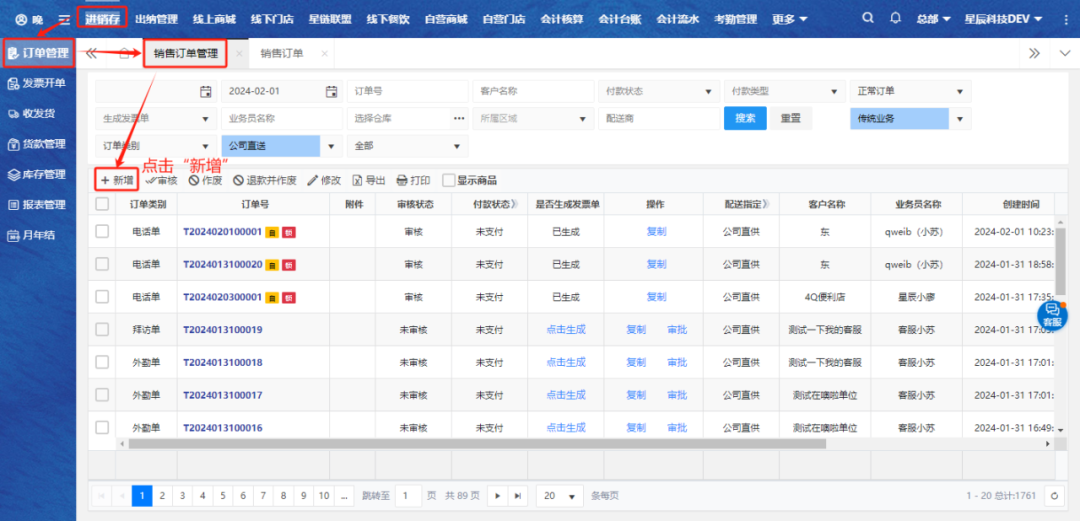The height and width of the screenshot is (521, 1080).
Task: Click the refresh icon beside the record count
Action: [1053, 496]
